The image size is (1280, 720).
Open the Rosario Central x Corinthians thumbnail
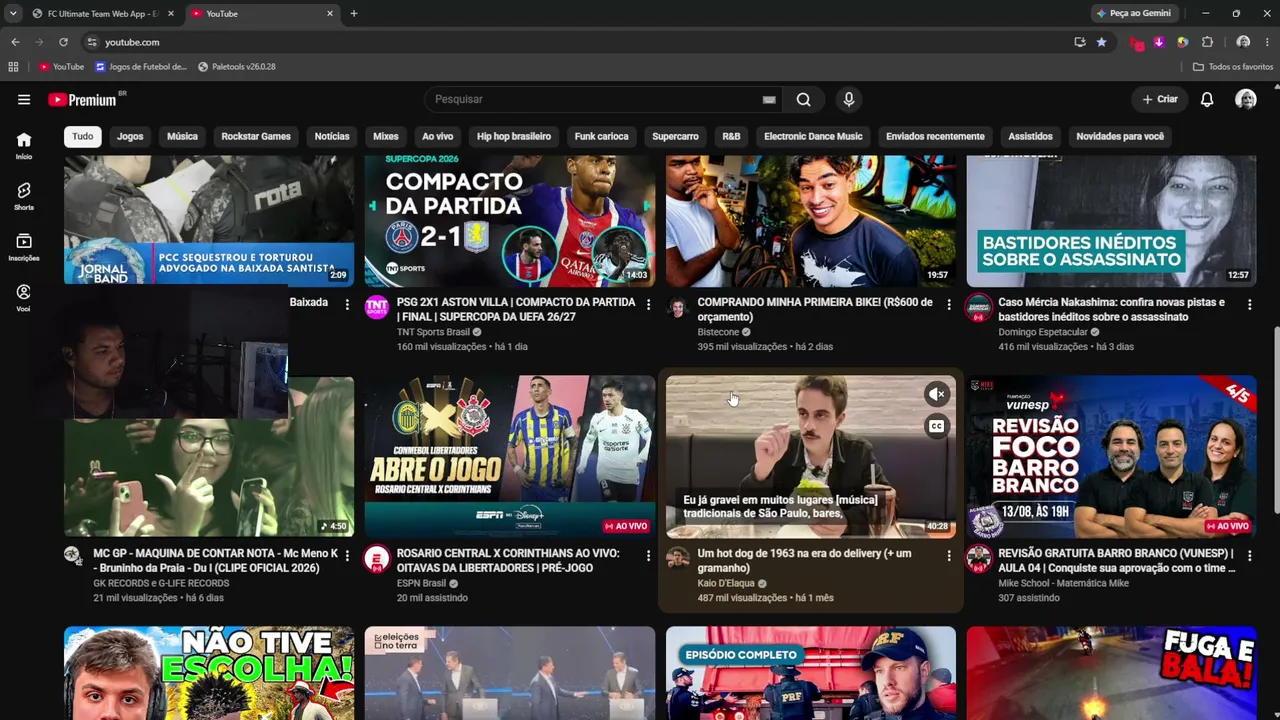point(510,457)
